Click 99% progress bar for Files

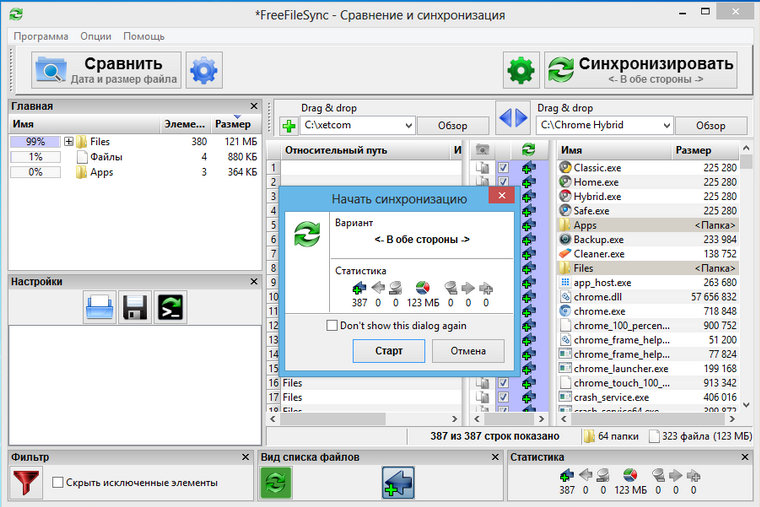(x=35, y=142)
